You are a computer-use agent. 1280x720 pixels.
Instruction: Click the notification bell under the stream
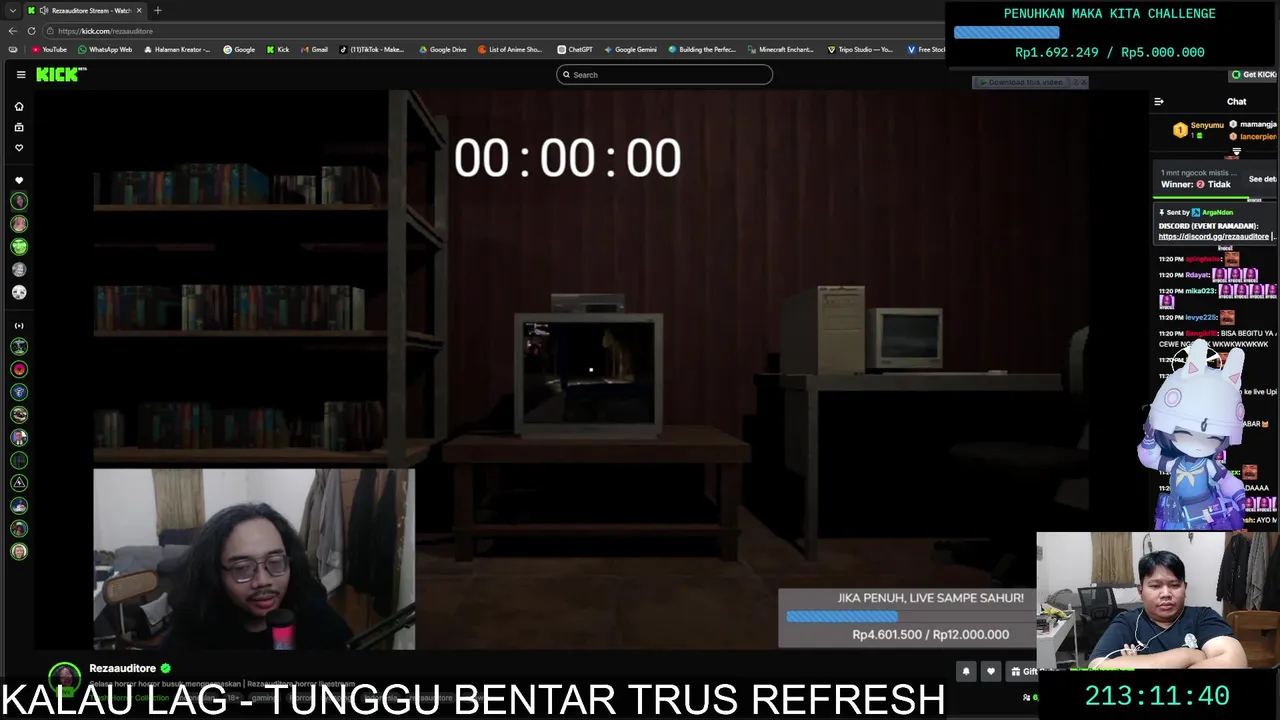(x=966, y=672)
